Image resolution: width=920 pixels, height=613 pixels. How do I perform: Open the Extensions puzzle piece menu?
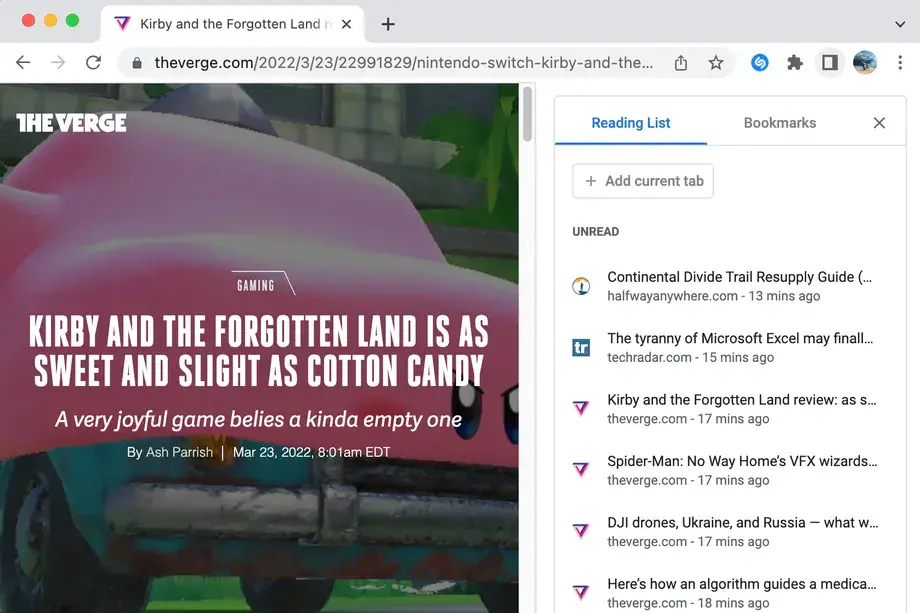[x=795, y=63]
